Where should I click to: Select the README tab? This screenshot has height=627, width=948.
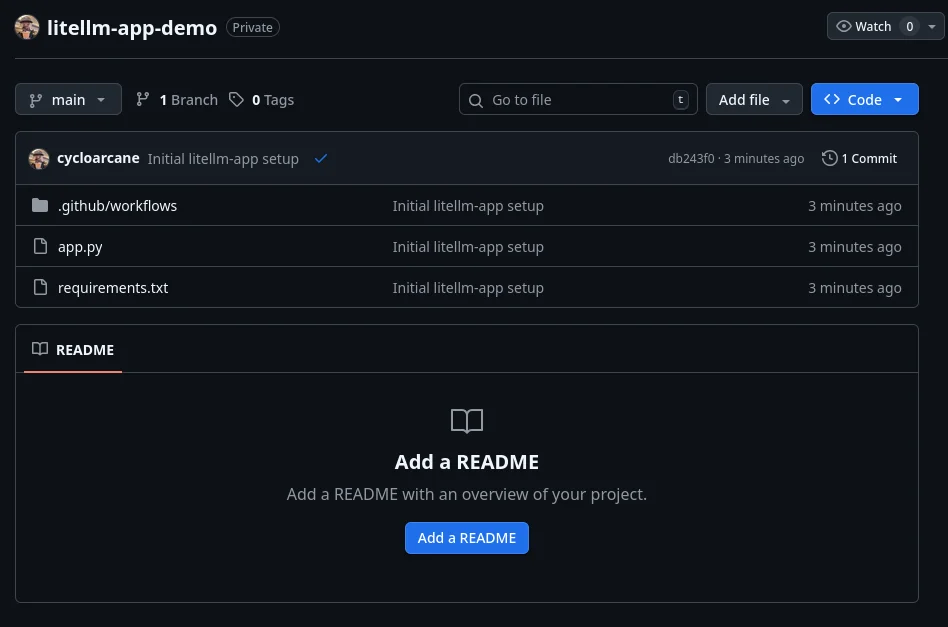click(73, 349)
